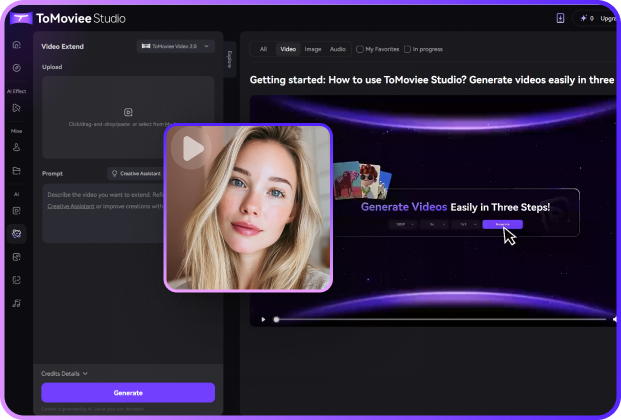Click the Getting started tutorial title

tap(432, 80)
